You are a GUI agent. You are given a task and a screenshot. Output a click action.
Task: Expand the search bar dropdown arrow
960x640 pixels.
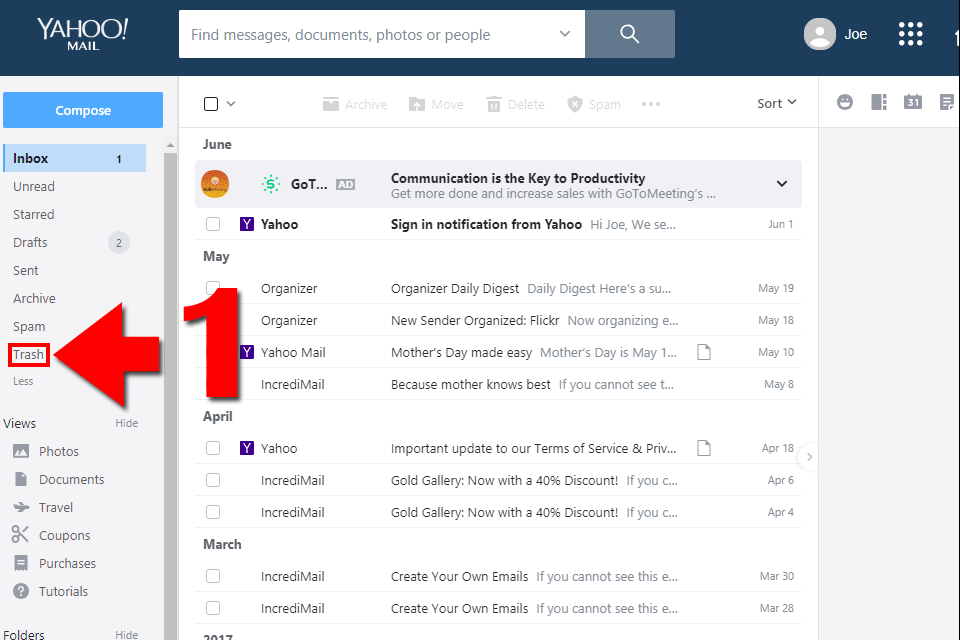pyautogui.click(x=567, y=33)
